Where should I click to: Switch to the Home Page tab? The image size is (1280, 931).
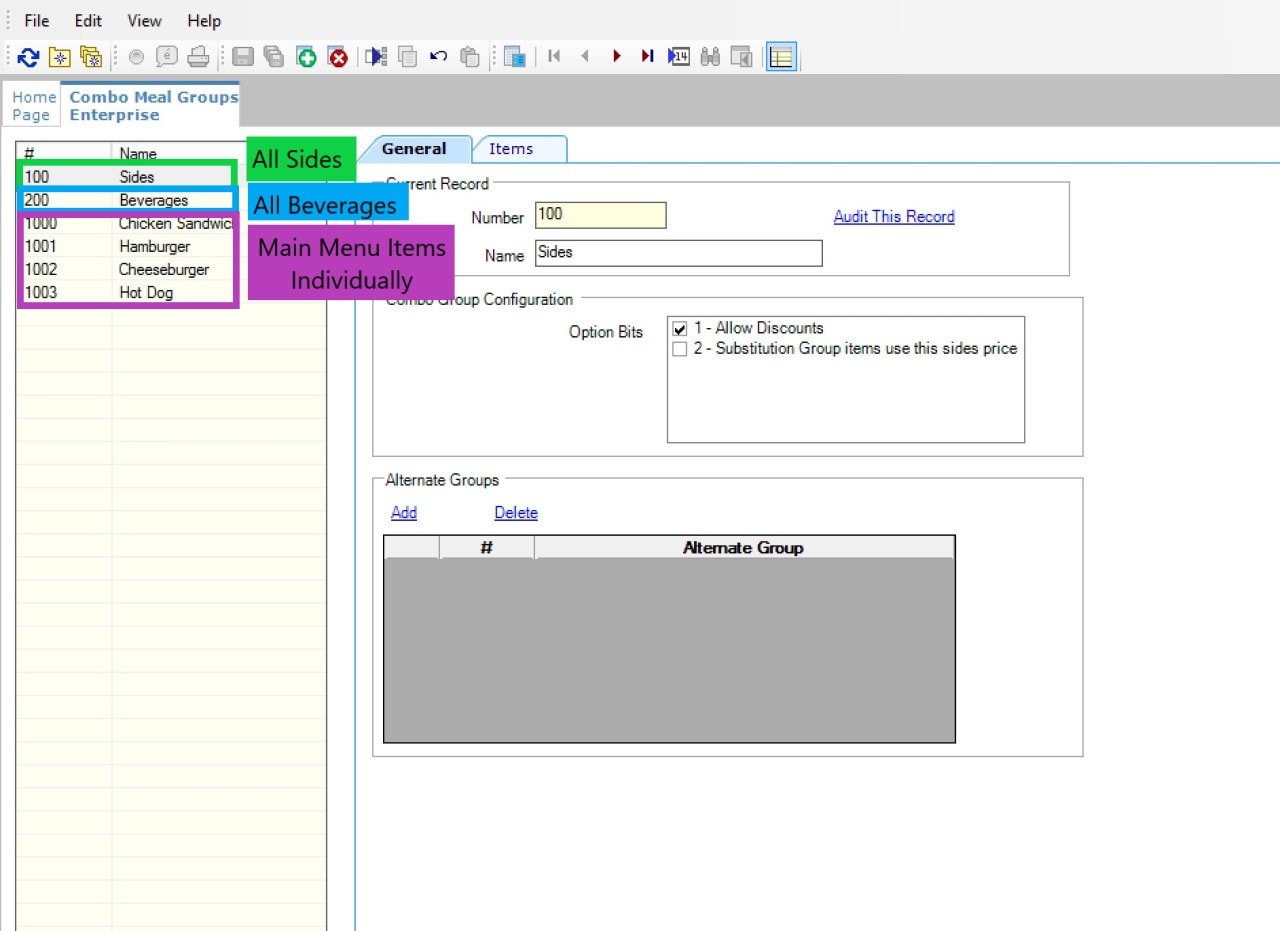click(x=34, y=106)
